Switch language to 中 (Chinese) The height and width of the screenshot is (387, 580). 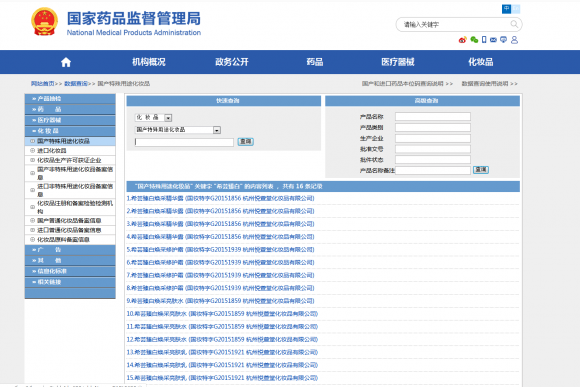(506, 9)
